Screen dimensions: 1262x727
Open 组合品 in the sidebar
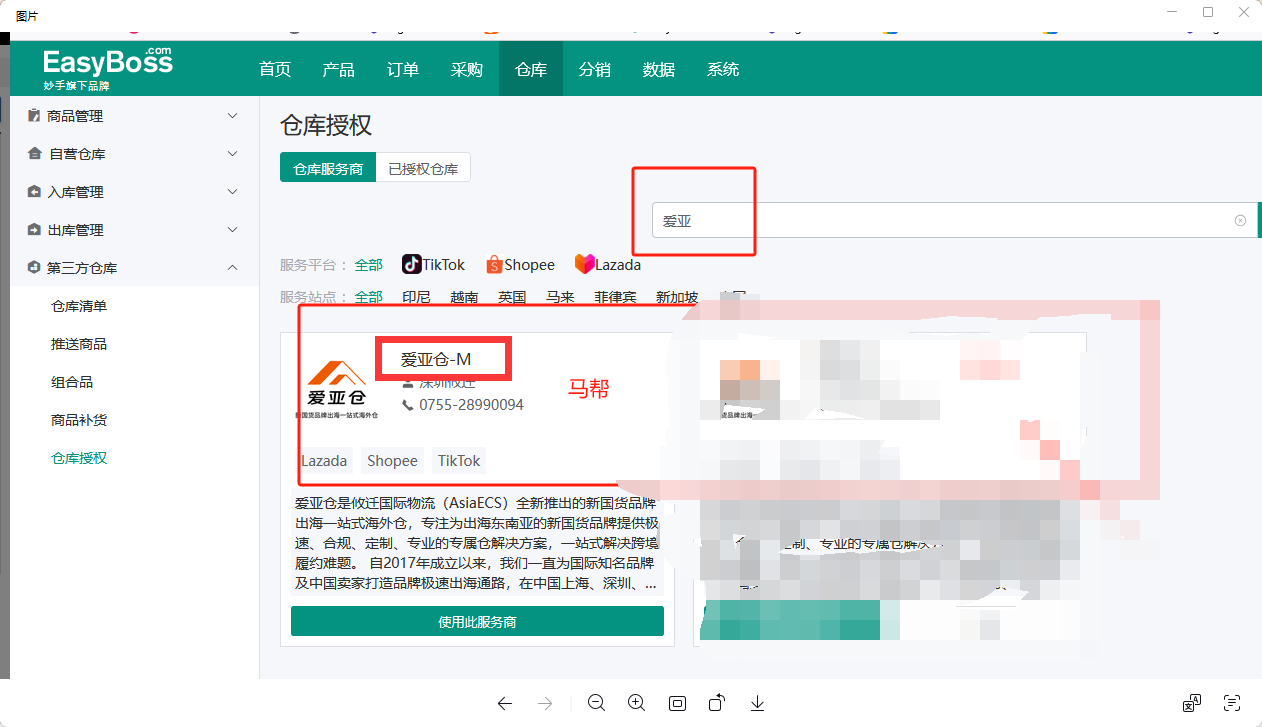72,382
